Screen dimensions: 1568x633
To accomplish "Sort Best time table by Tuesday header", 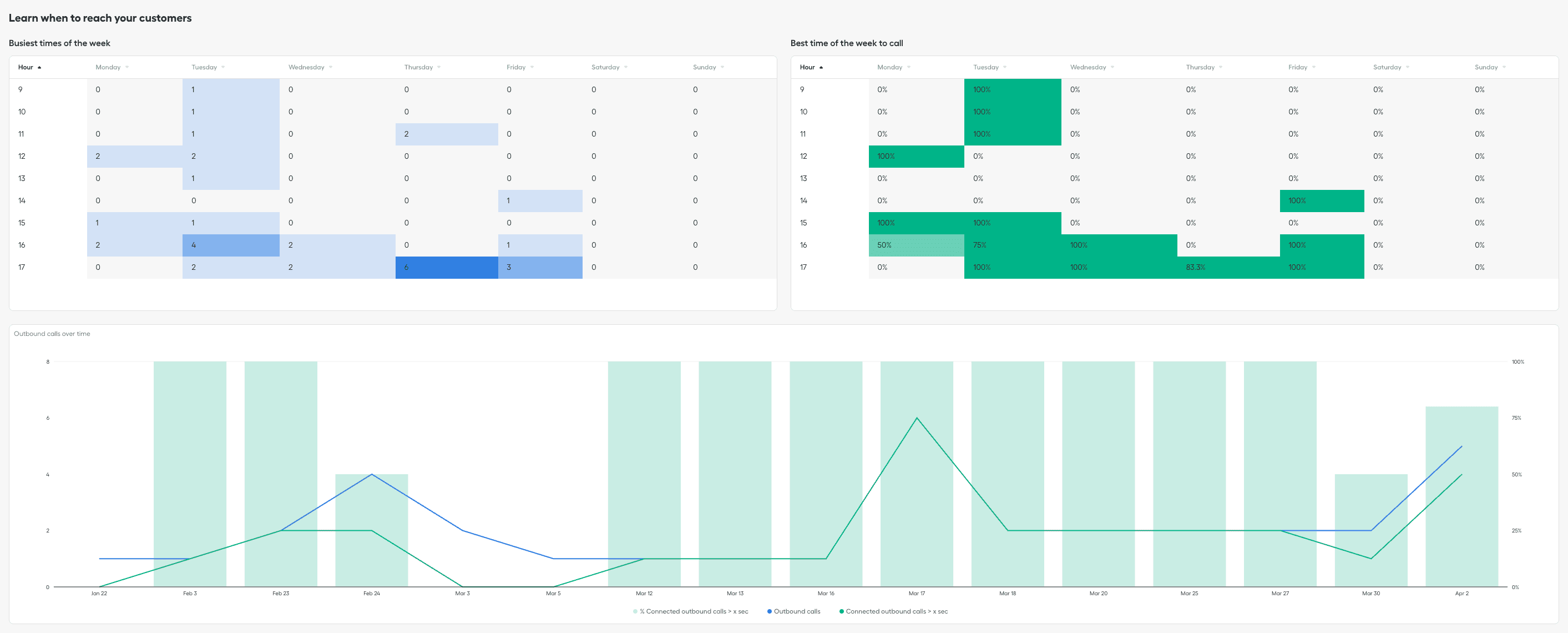I will [985, 68].
